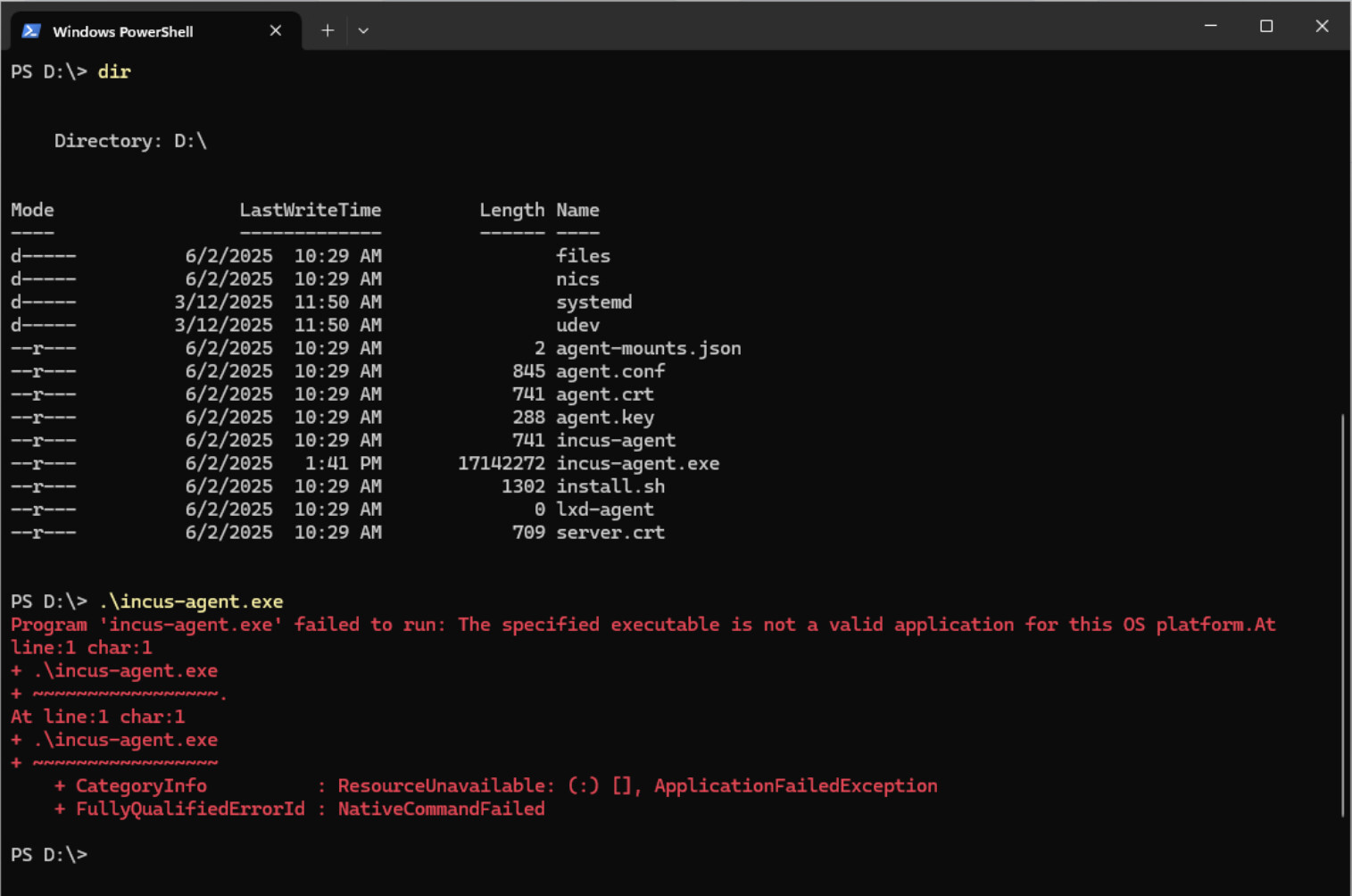Expand the new tab profile dropdown
Screen dimensions: 1352x896
pyautogui.click(x=363, y=30)
